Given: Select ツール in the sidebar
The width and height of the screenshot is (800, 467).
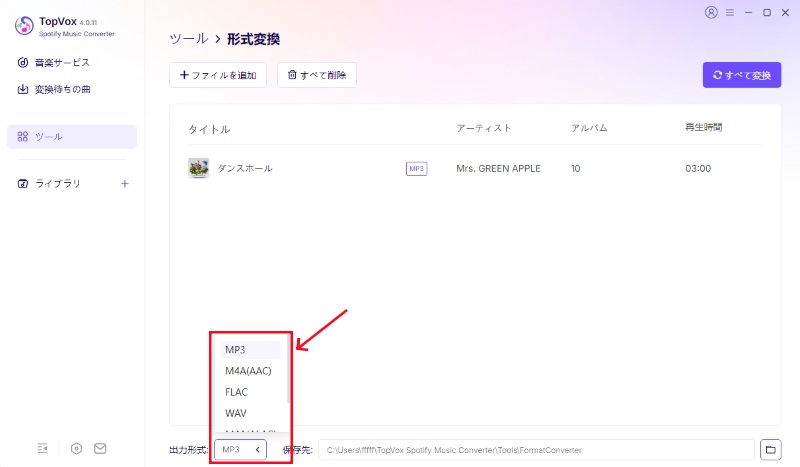Looking at the screenshot, I should tap(72, 136).
